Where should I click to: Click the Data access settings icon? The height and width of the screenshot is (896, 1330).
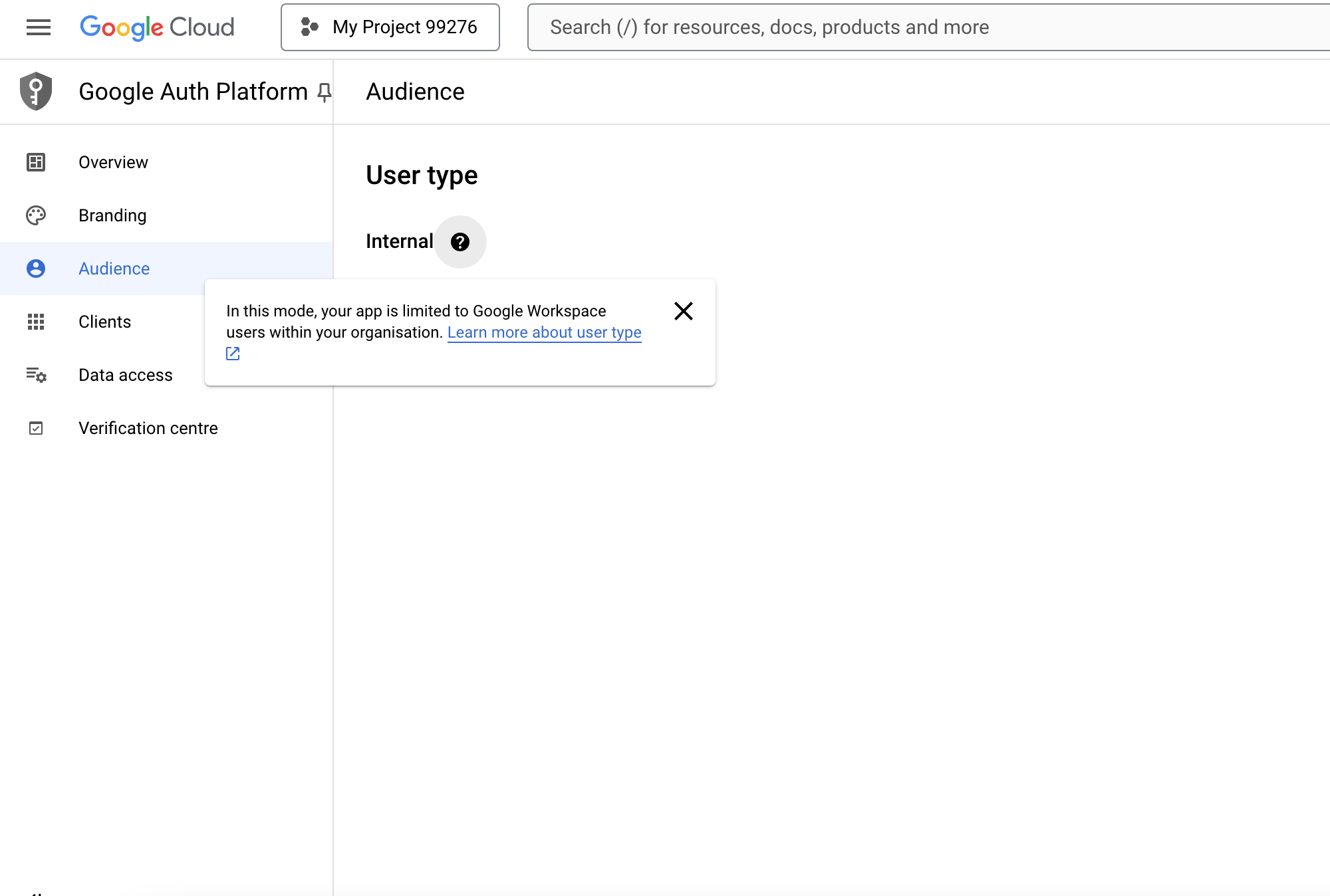point(37,375)
